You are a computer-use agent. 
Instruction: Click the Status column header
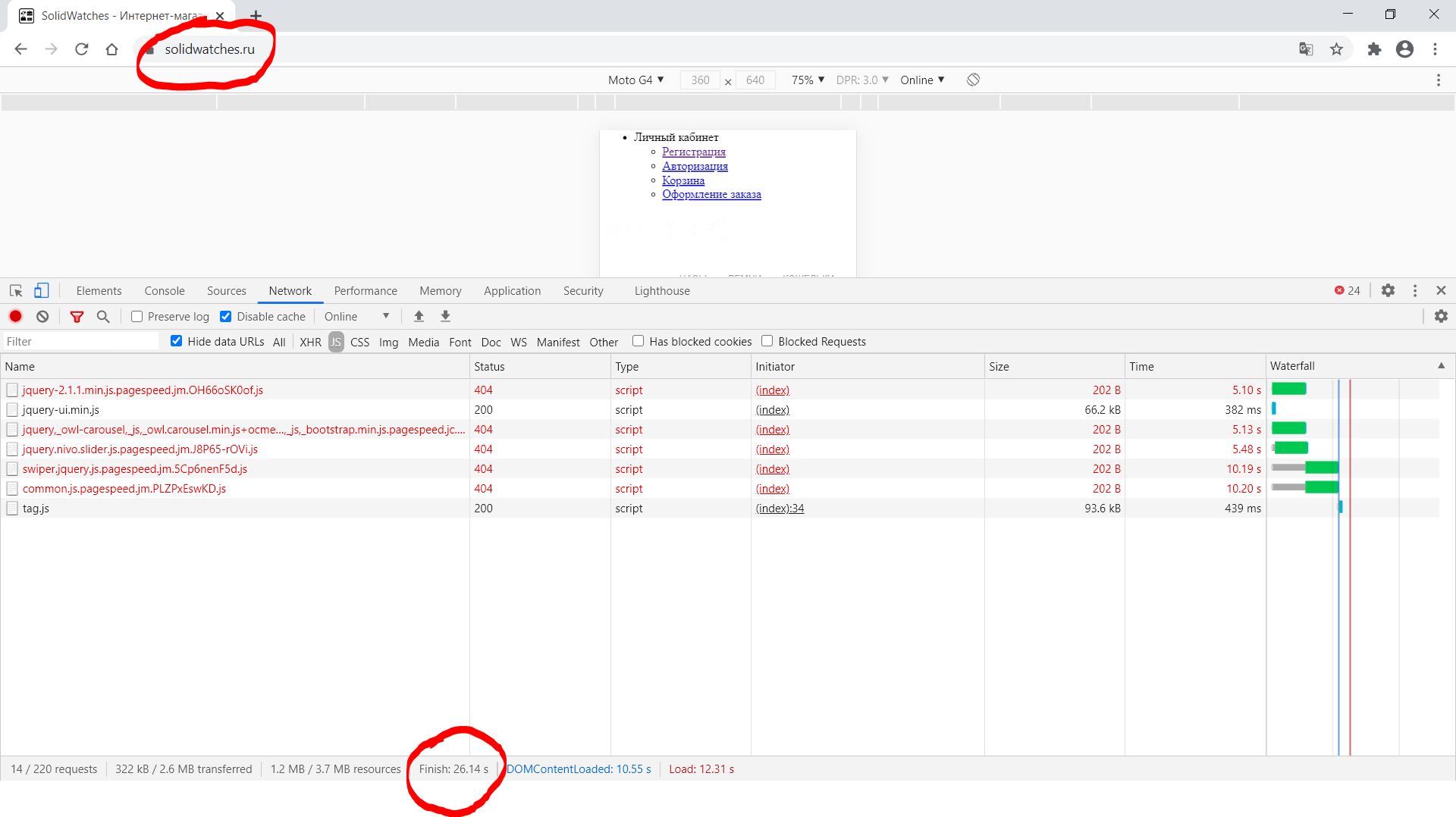coord(540,366)
